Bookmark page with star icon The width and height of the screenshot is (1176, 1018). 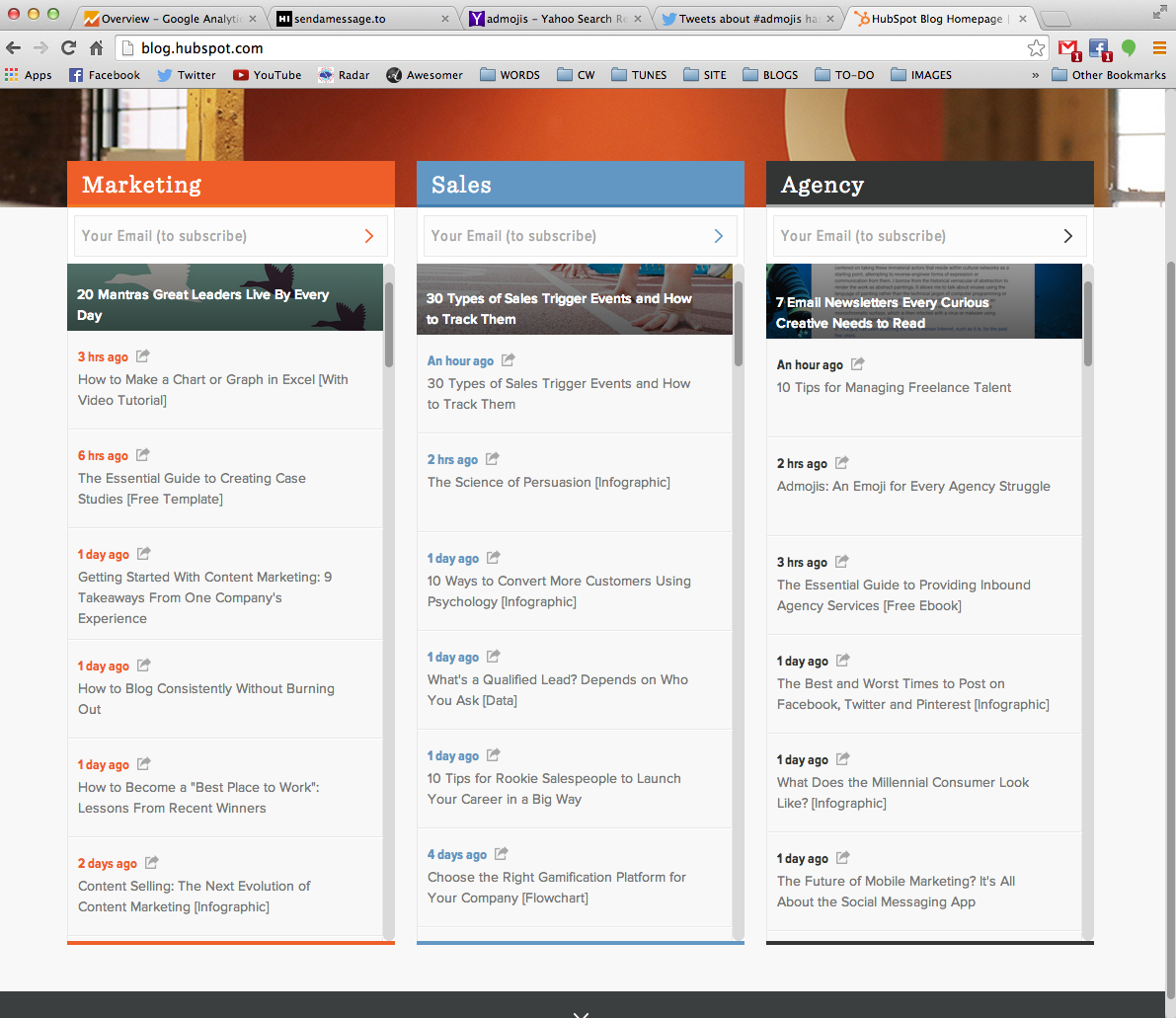(1036, 48)
